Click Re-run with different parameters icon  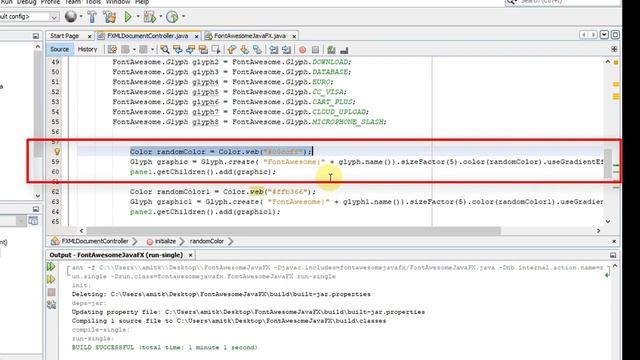[x=51, y=280]
